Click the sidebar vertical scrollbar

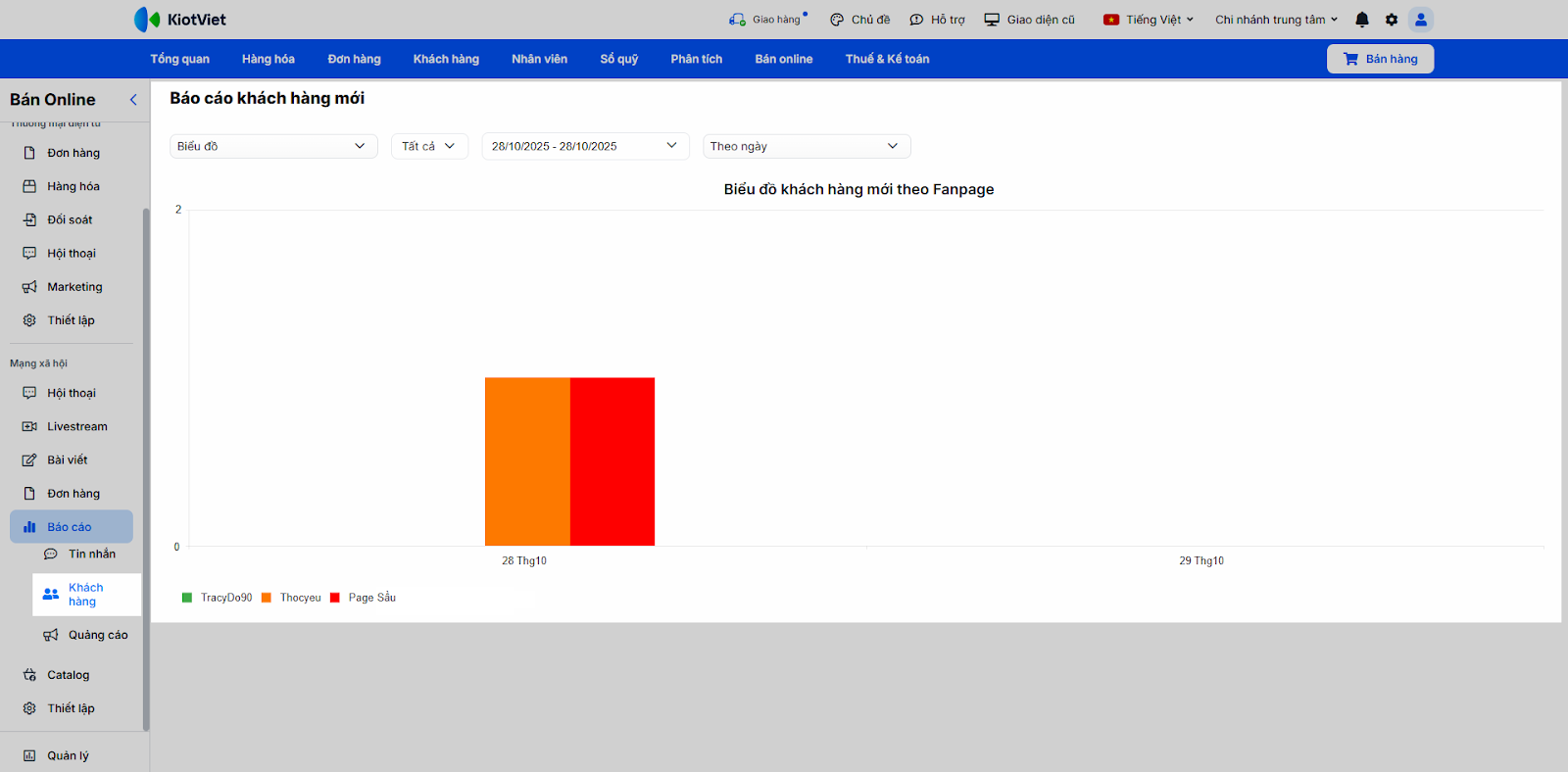click(146, 469)
